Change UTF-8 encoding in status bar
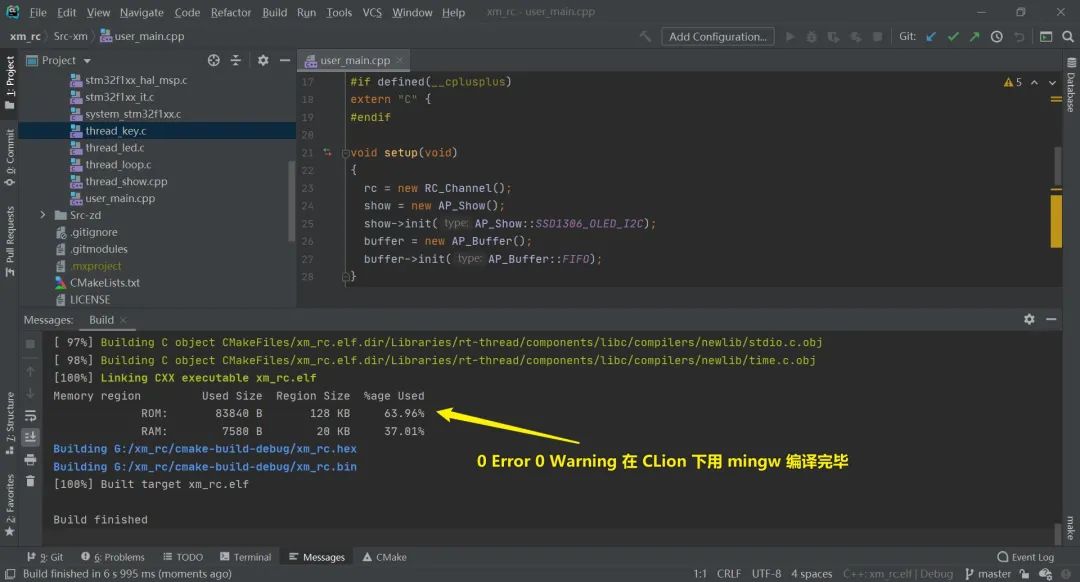Screen dimensions: 1080x582 point(766,574)
